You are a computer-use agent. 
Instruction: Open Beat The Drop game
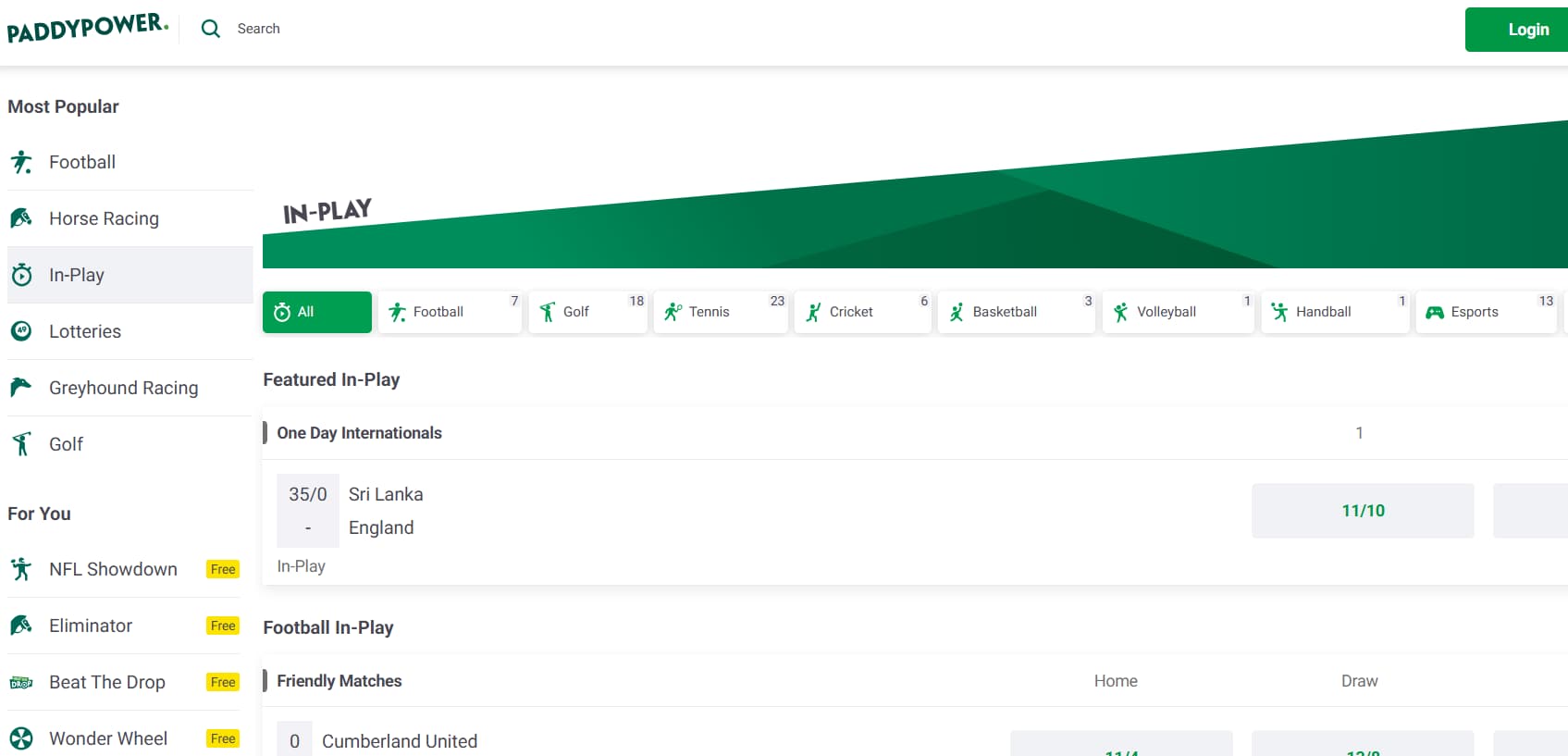[124, 682]
